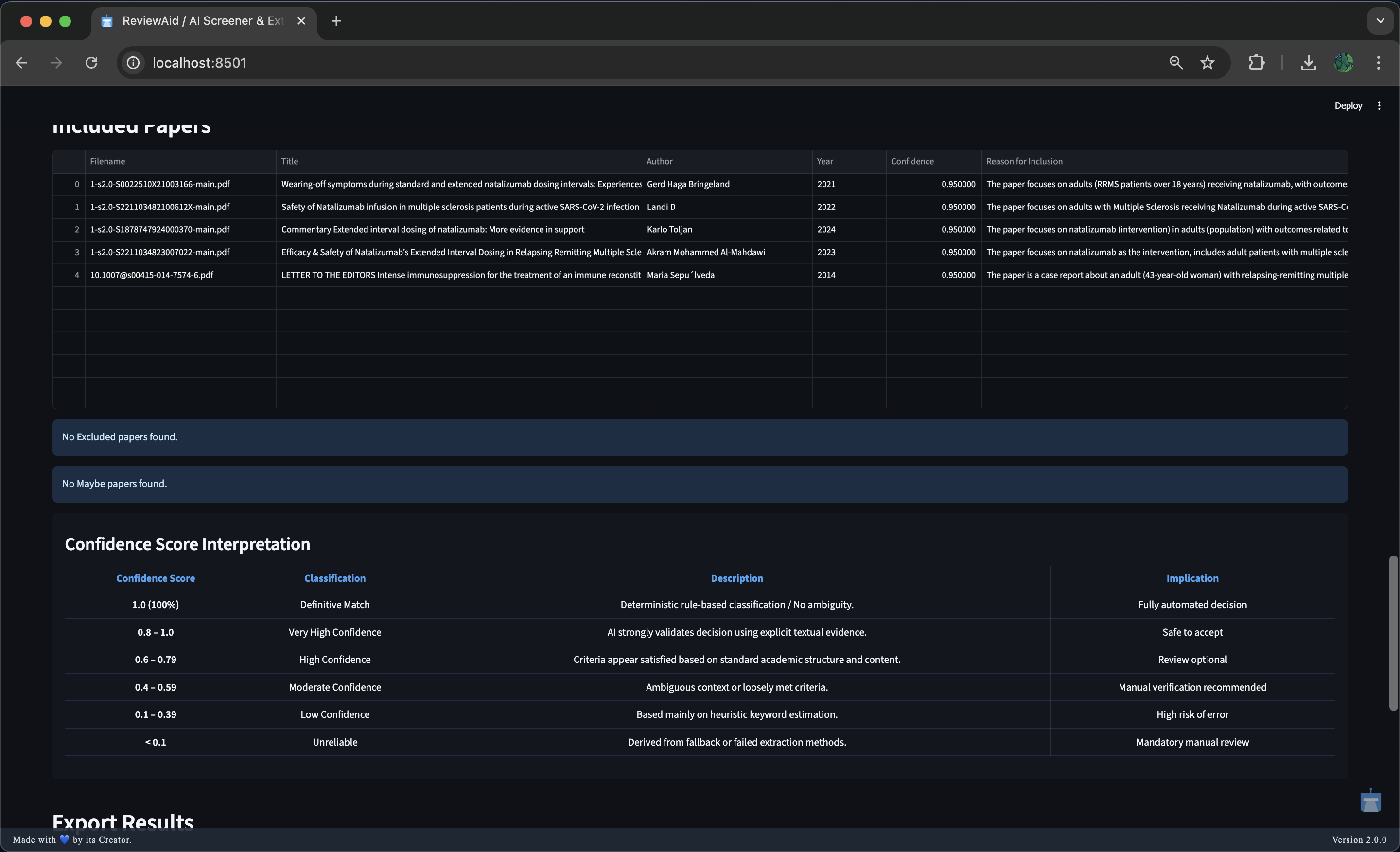Open the tab search chevron at top right
1400x852 pixels.
1381,21
